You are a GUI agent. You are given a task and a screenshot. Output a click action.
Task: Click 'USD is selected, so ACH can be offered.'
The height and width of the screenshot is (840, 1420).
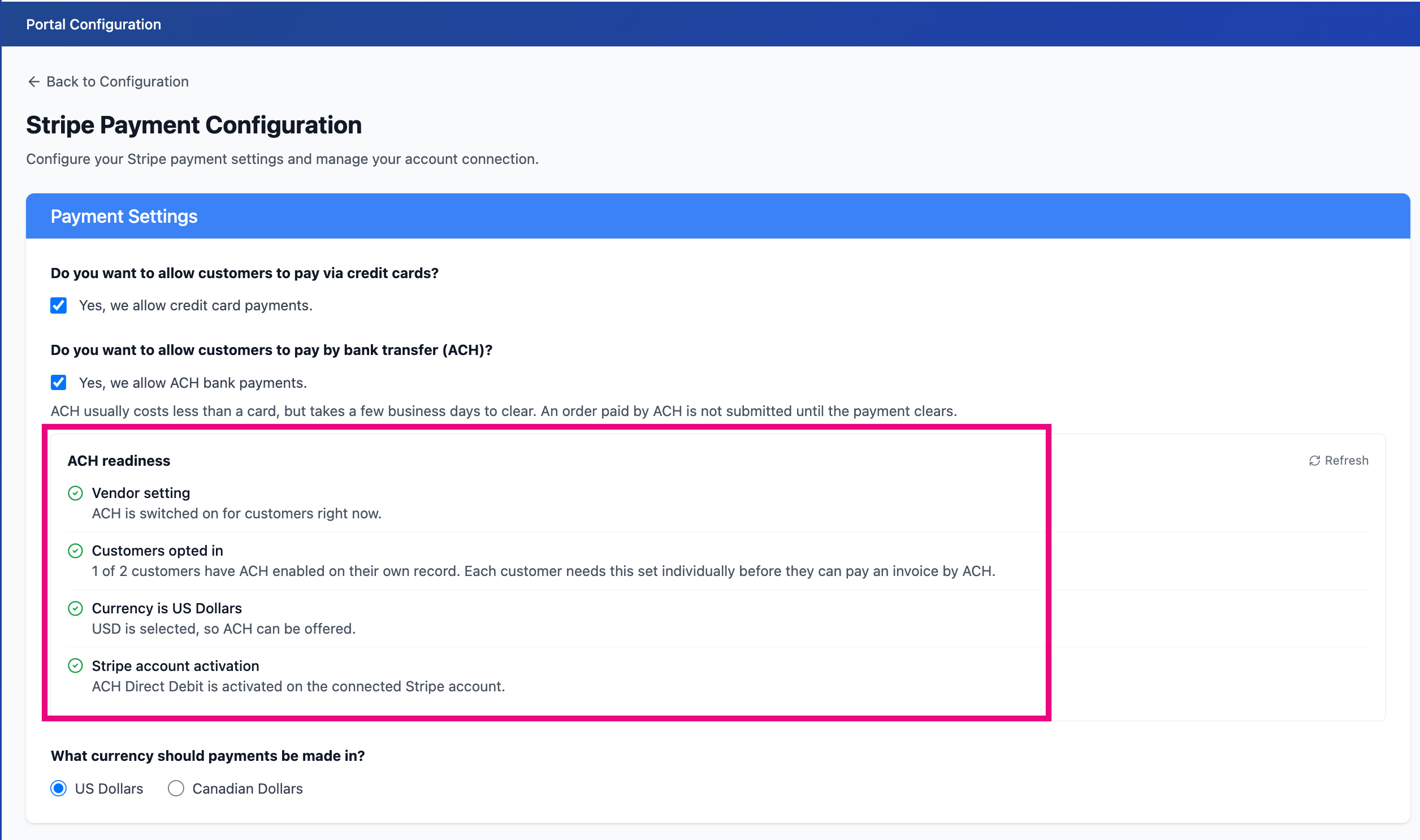click(x=223, y=629)
